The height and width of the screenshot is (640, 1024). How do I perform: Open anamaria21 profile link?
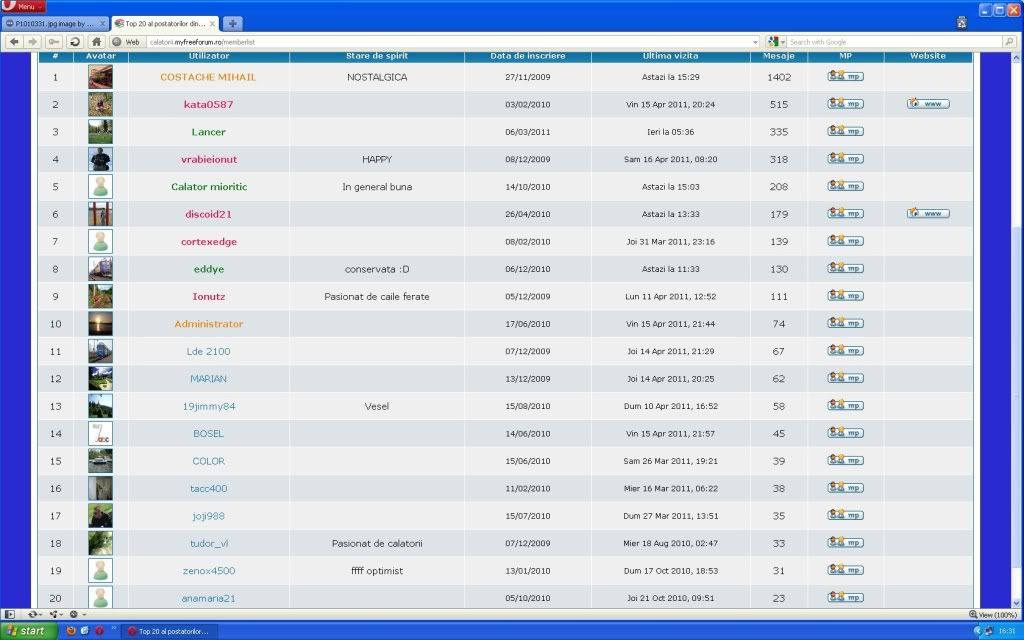tap(208, 598)
